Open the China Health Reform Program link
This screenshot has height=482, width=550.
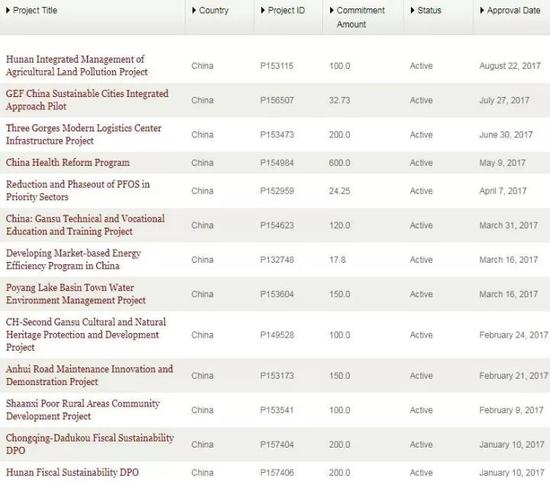[x=68, y=163]
